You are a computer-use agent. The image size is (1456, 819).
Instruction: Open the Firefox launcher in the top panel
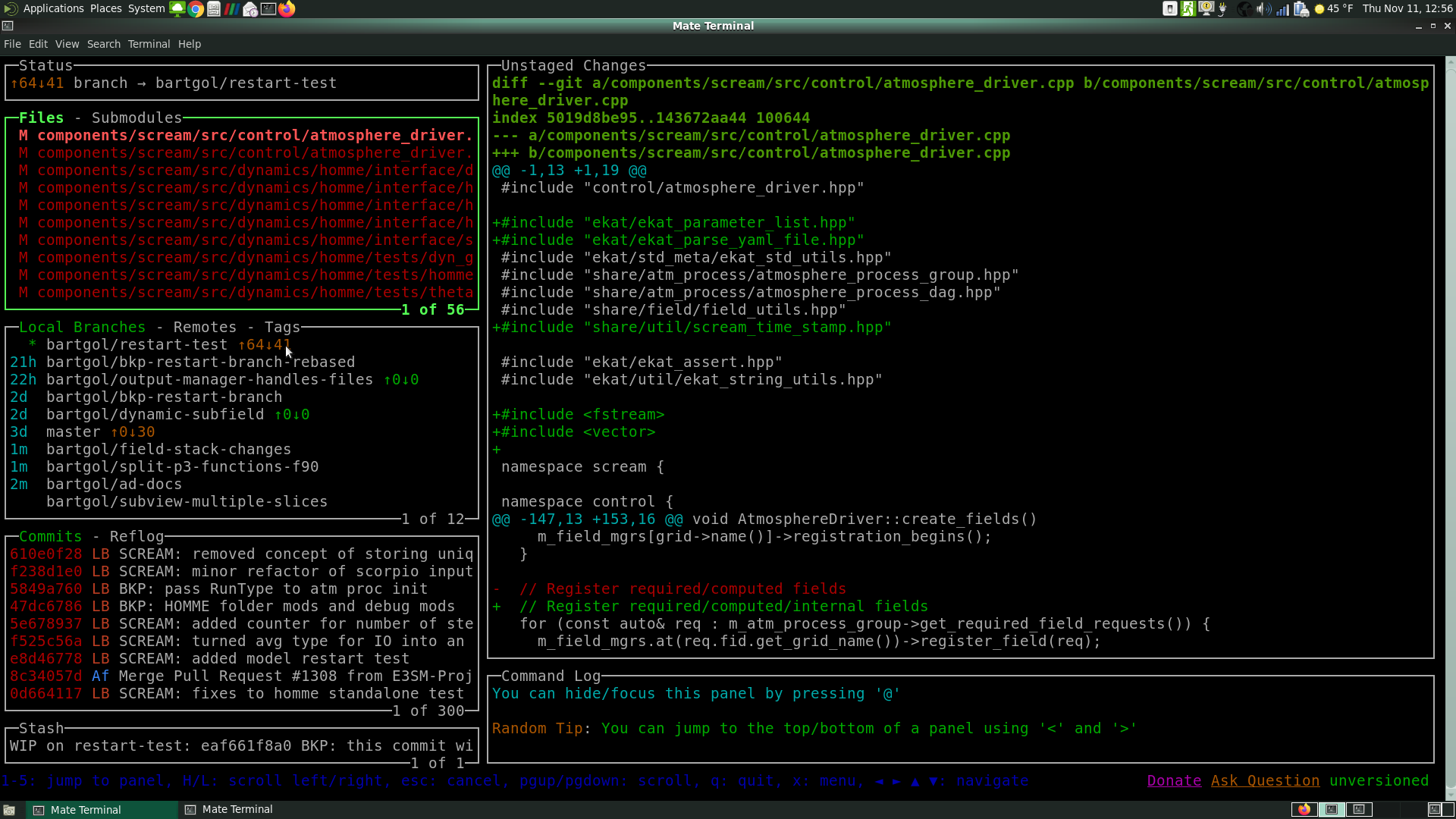click(287, 9)
